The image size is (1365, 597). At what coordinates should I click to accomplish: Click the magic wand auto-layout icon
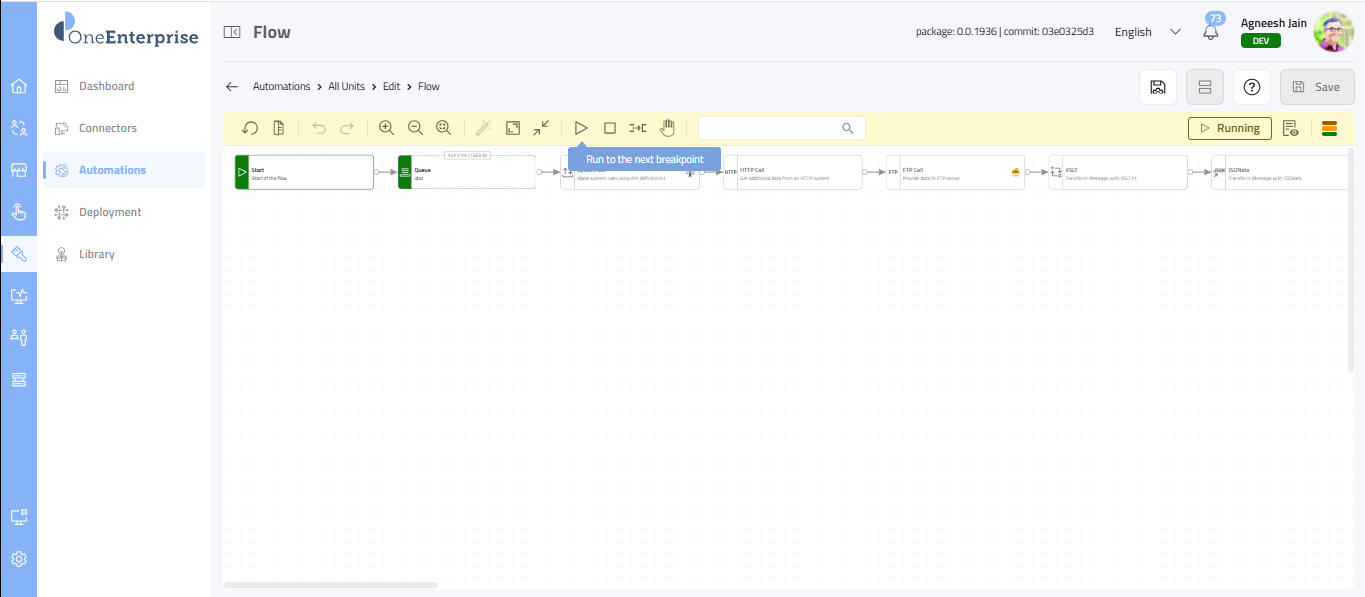pos(483,128)
